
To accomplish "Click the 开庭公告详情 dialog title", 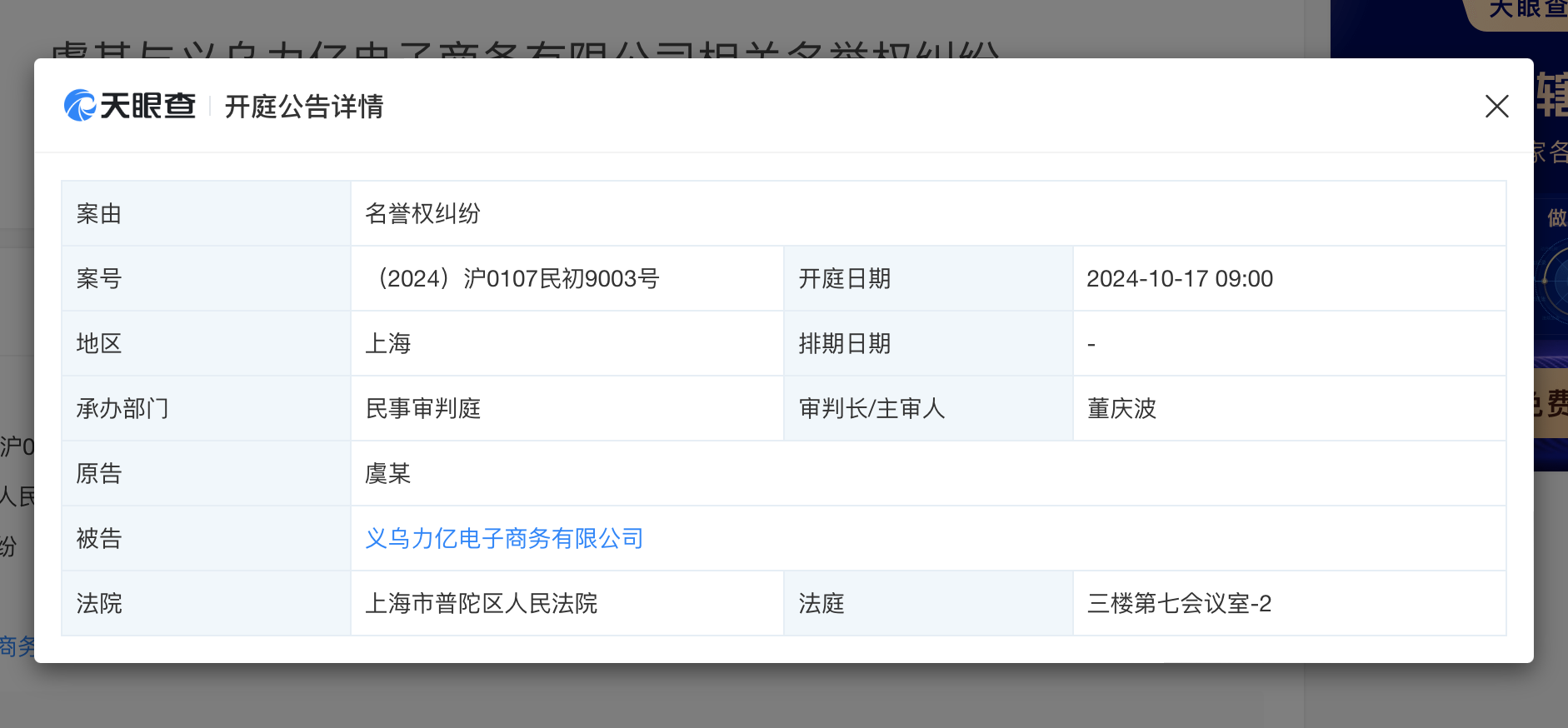I will [x=304, y=107].
